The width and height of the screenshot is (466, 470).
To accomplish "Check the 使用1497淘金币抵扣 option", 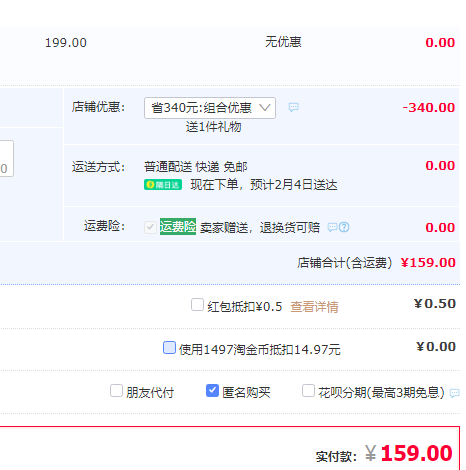I will coord(169,347).
